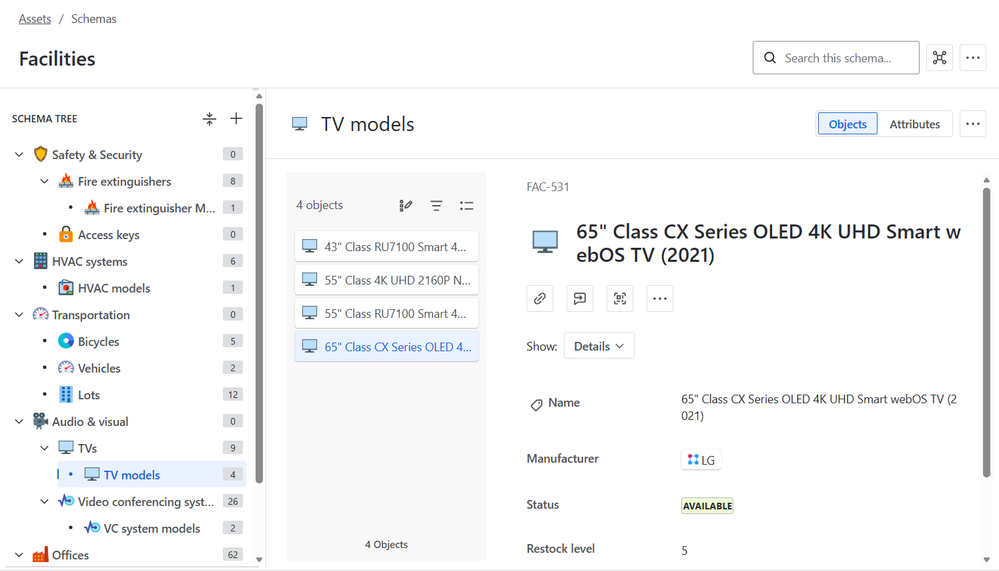Click the Lots icon in tree

(66, 394)
